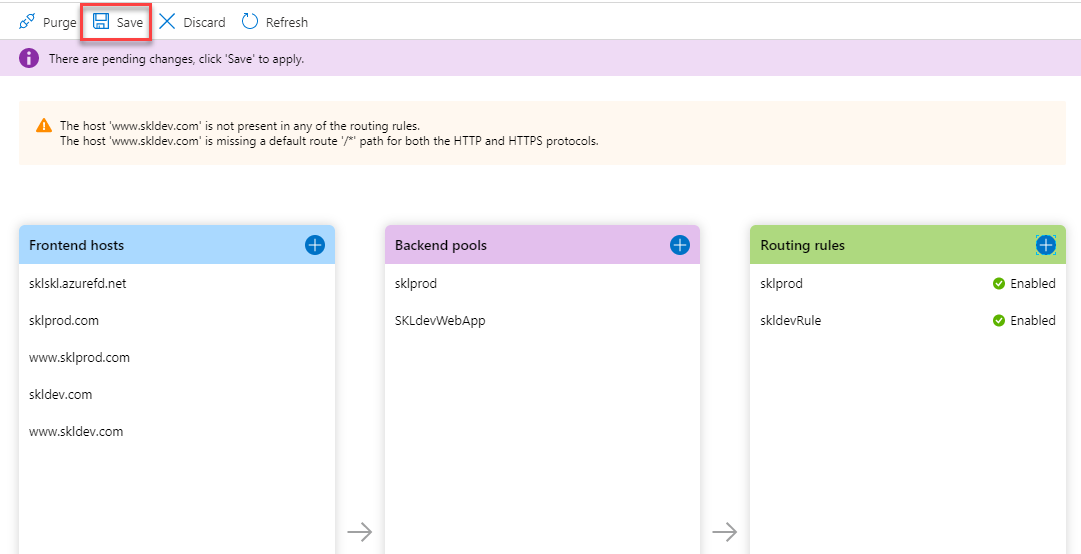The height and width of the screenshot is (554, 1081).
Task: Open the sklskl.azurefd.net frontend host
Action: 78,283
